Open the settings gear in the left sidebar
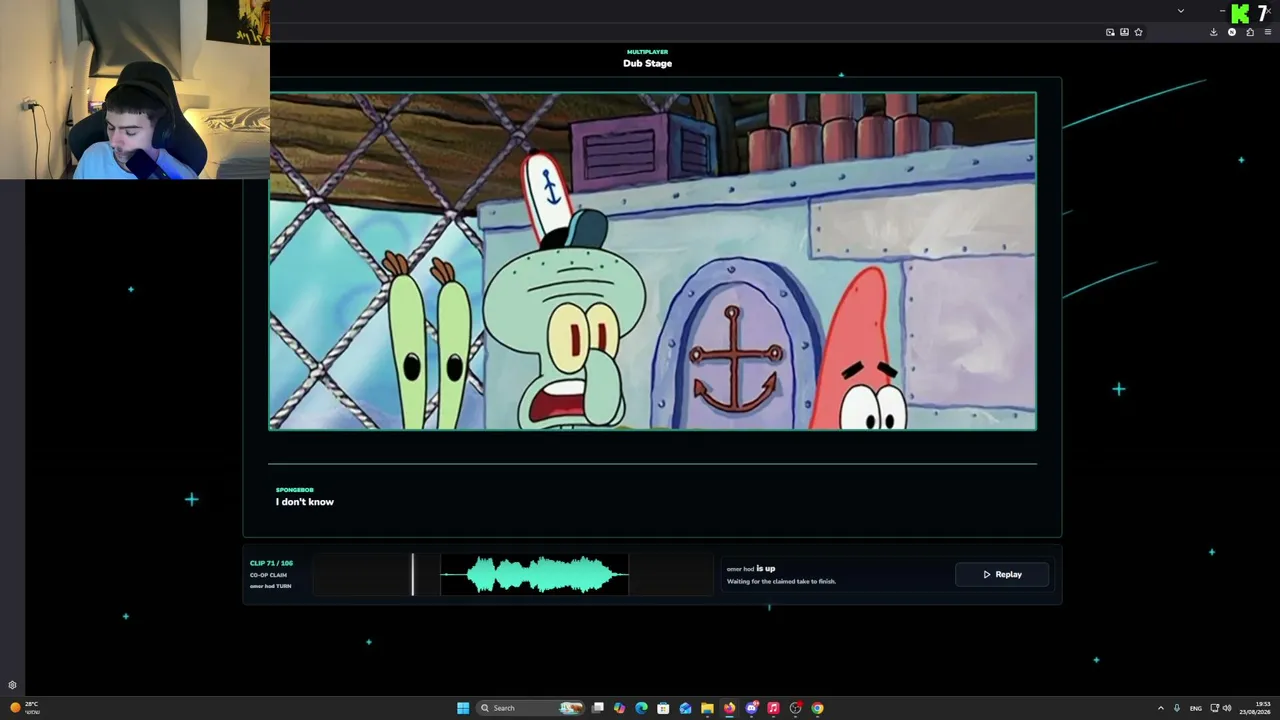This screenshot has width=1280, height=720. tap(12, 685)
